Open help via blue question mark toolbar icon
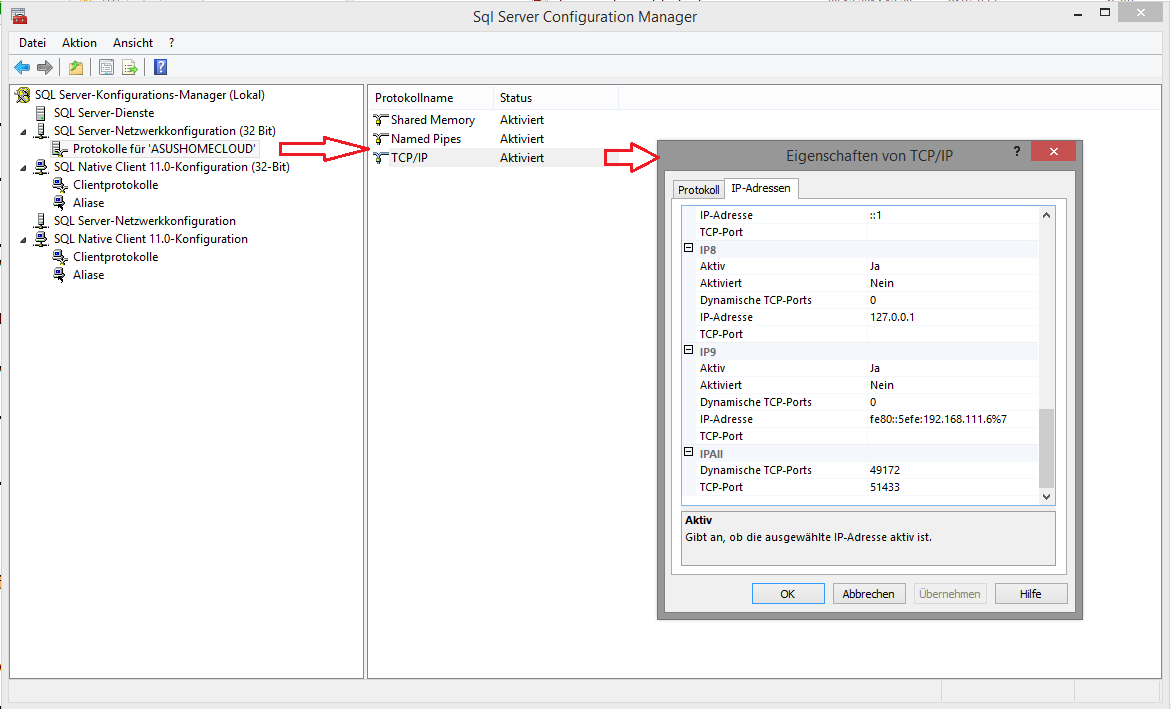The height and width of the screenshot is (709, 1171). point(160,67)
